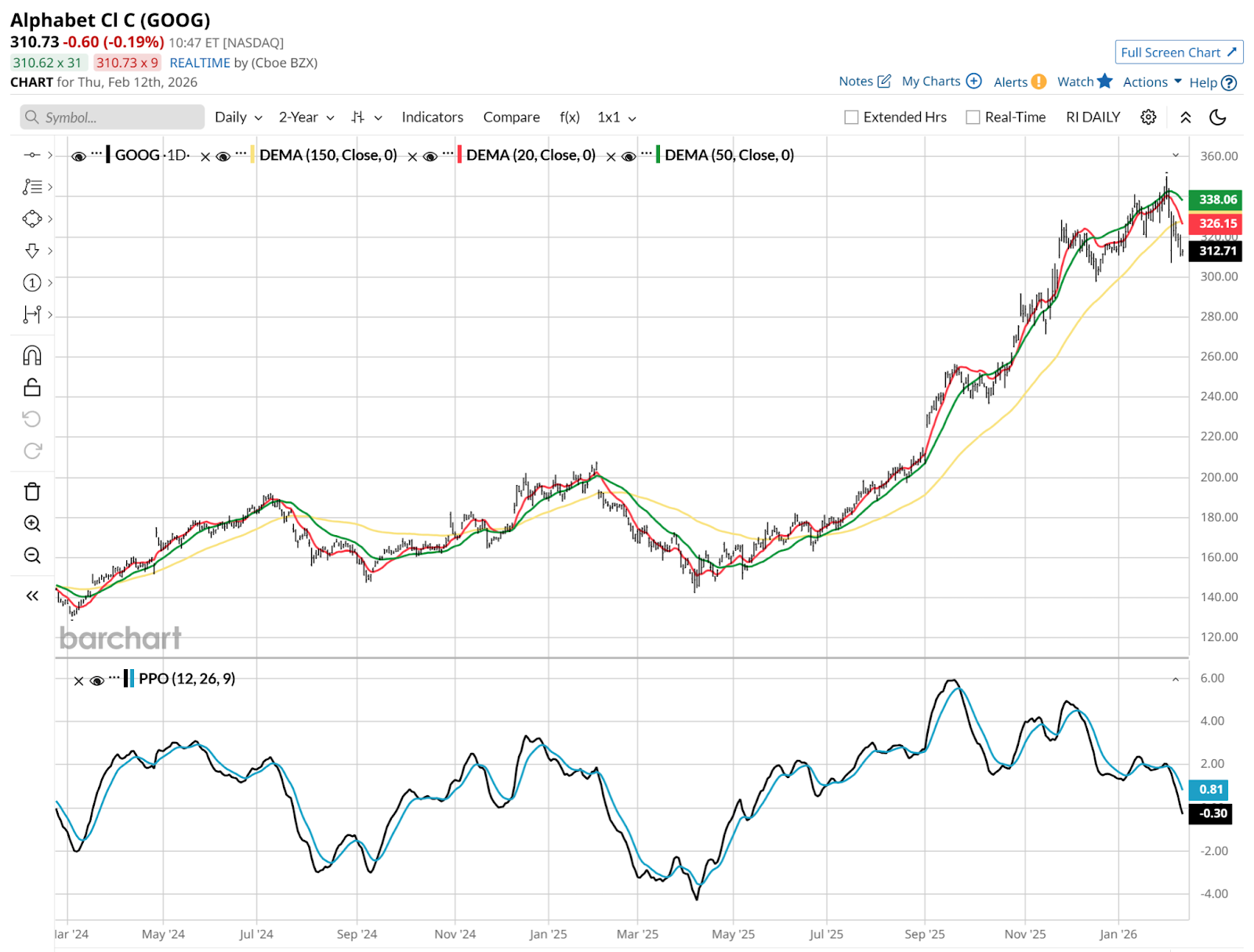Click the magnet snap tool icon
Image resolution: width=1254 pixels, height=952 pixels.
32,356
